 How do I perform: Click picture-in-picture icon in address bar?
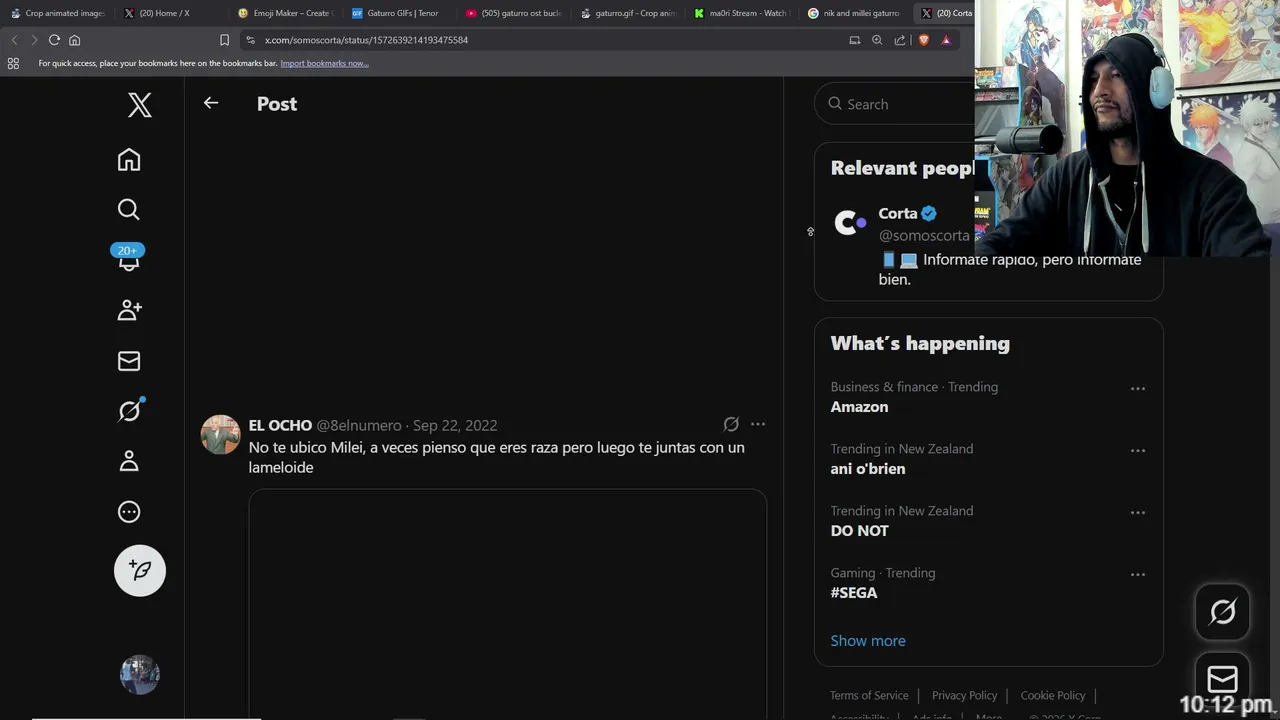point(855,40)
